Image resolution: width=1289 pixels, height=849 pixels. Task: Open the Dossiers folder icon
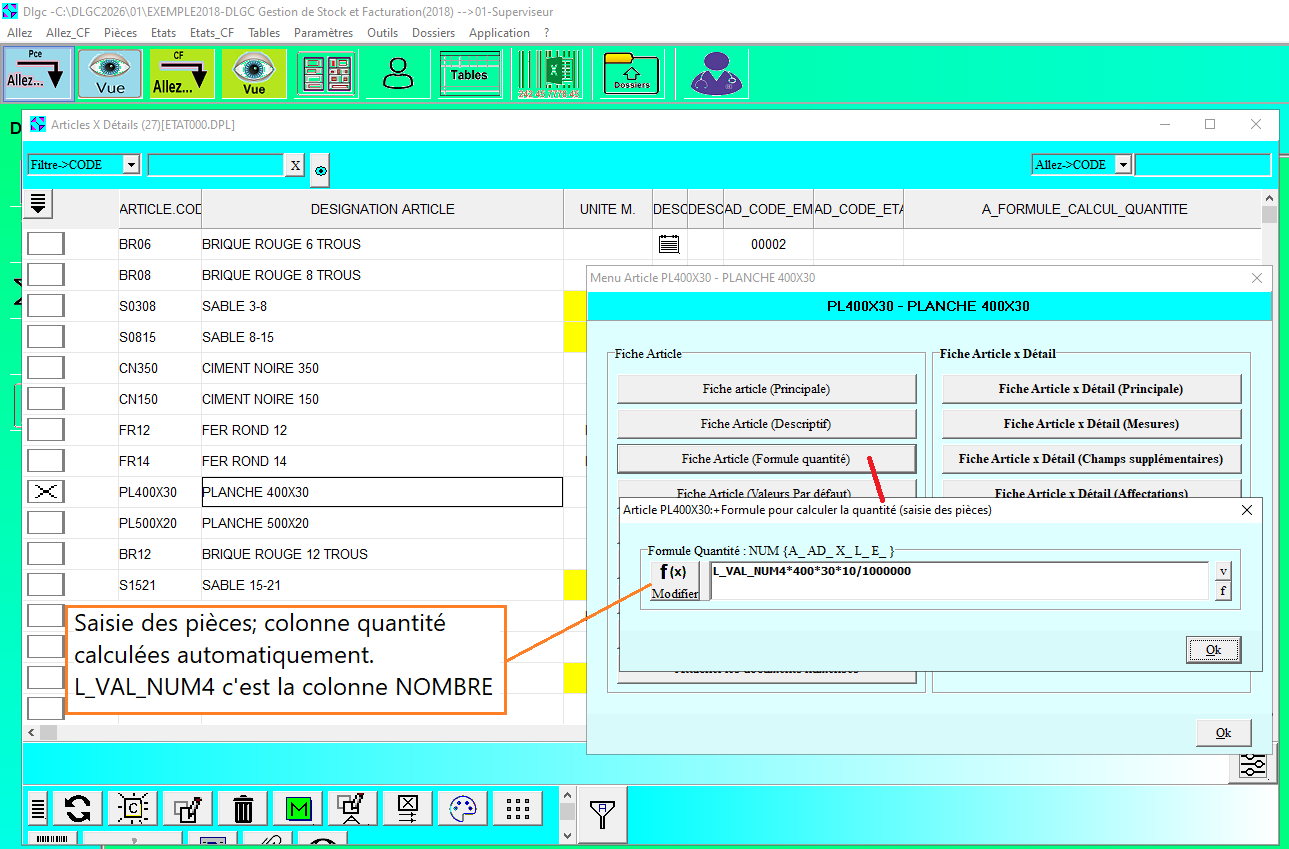coord(632,74)
